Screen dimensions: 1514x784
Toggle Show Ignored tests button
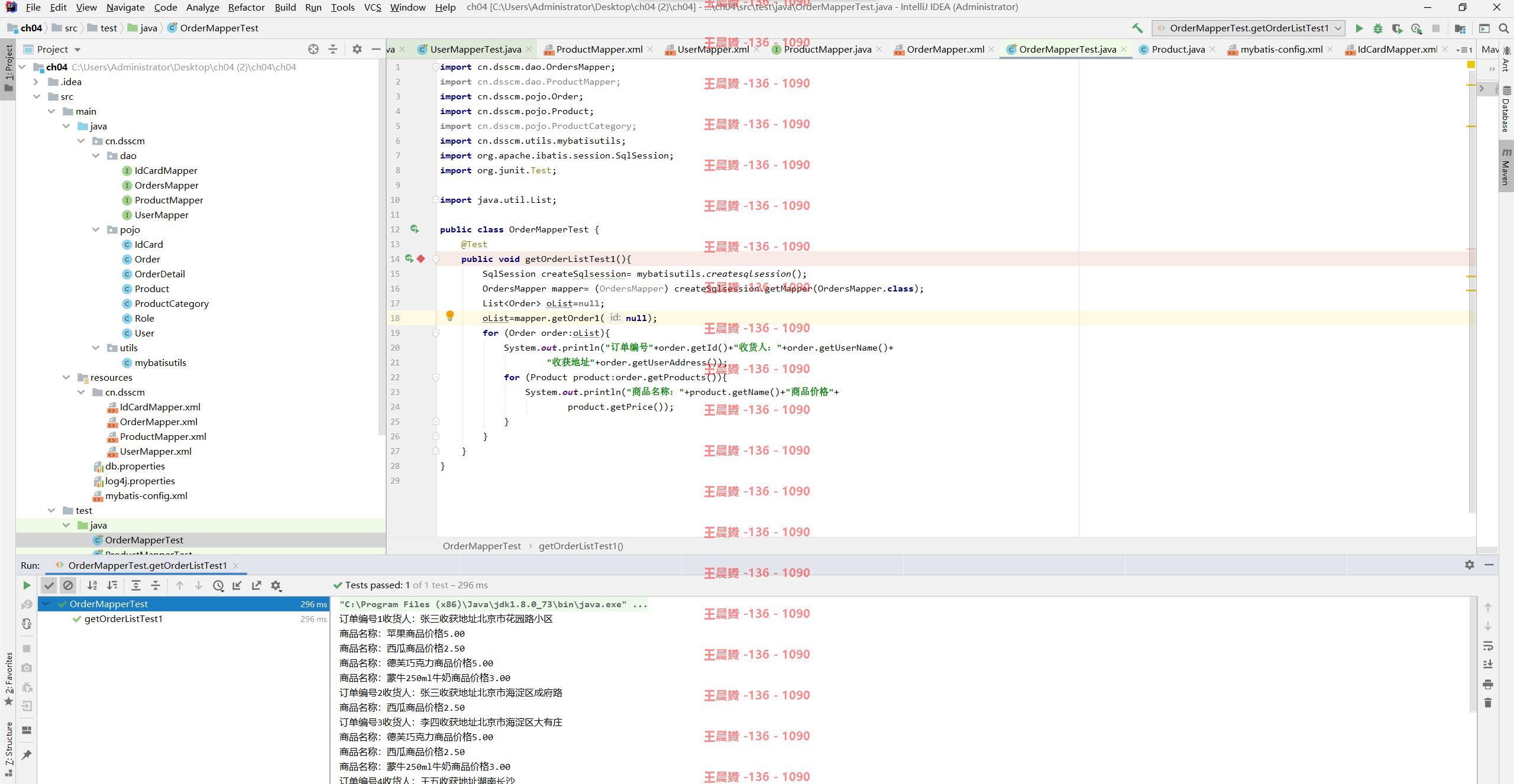pyautogui.click(x=69, y=585)
